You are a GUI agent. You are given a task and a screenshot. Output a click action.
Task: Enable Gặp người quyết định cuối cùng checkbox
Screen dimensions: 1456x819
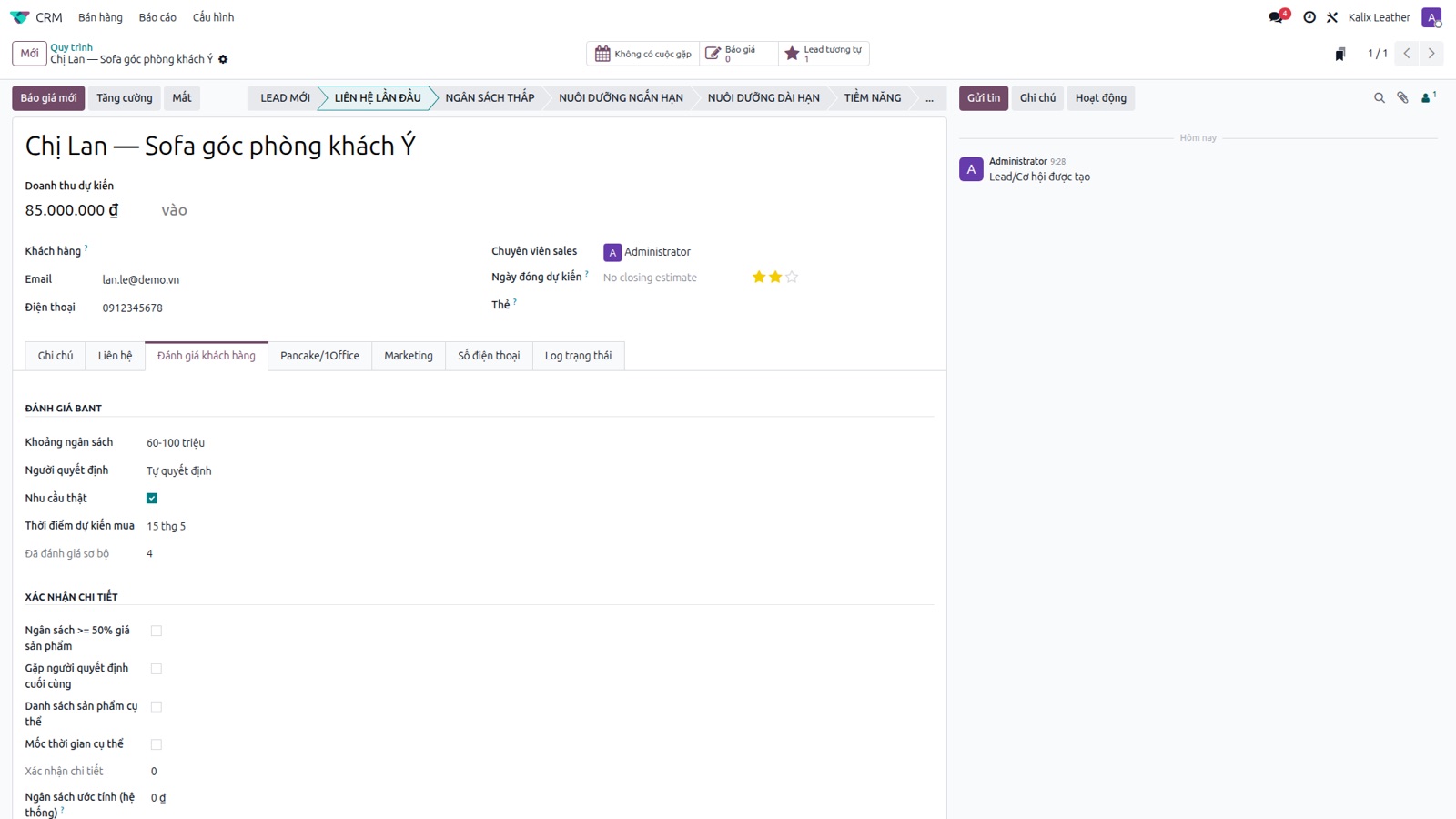click(157, 669)
